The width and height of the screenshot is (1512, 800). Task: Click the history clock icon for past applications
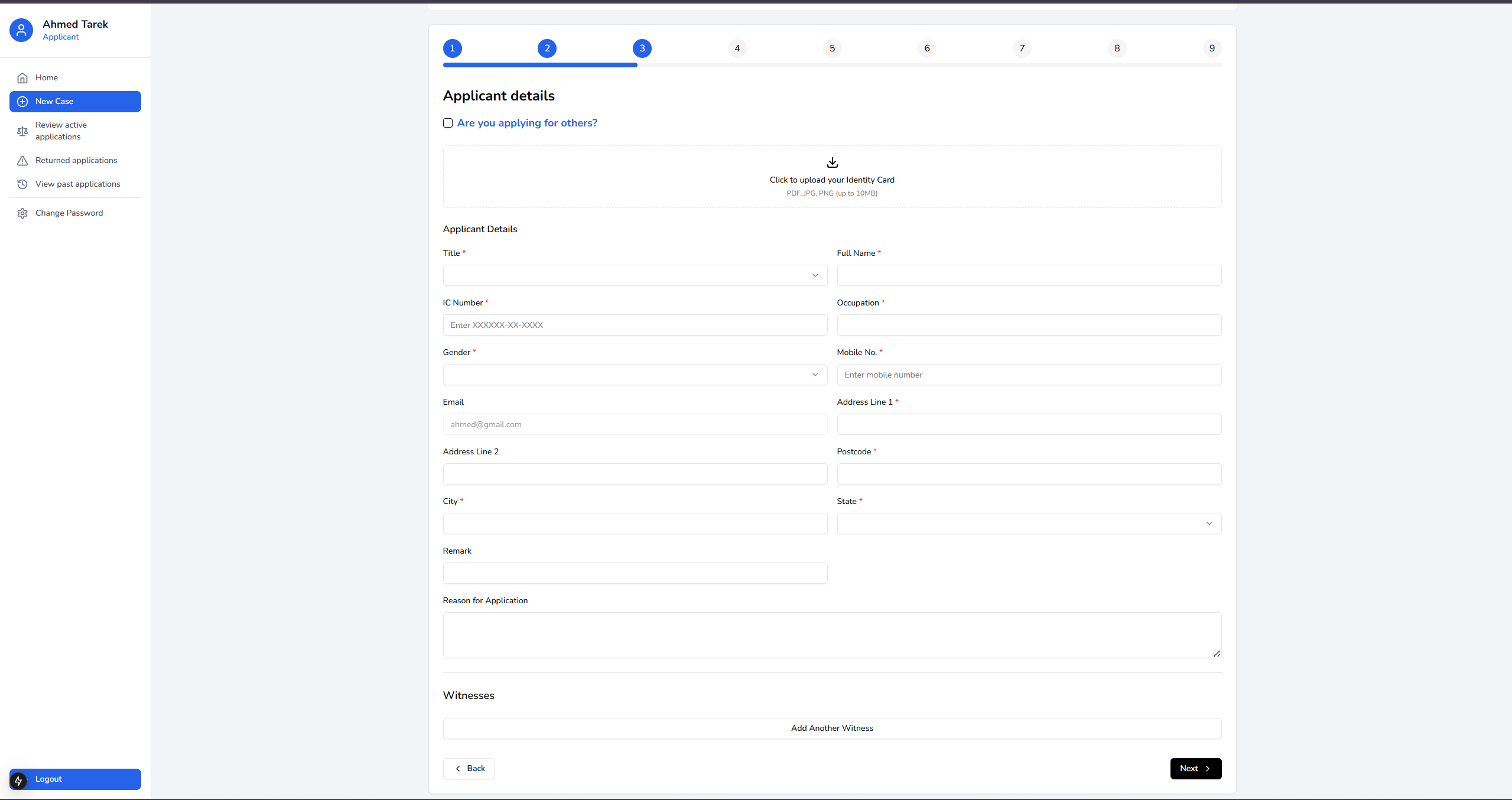coord(22,184)
